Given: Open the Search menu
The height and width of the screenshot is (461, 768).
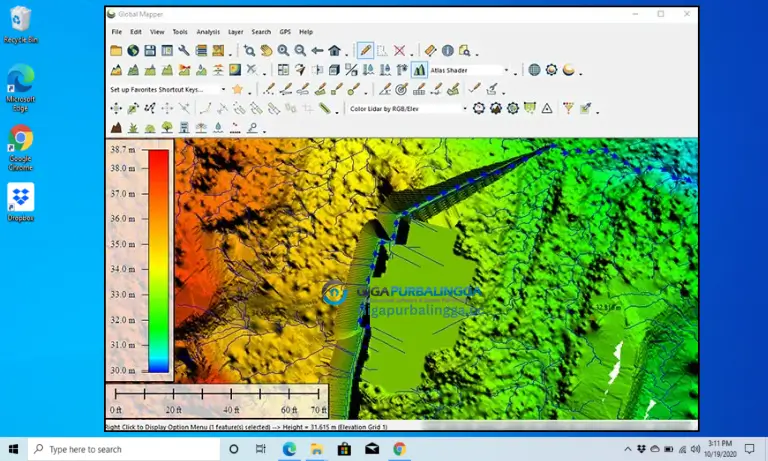Looking at the screenshot, I should click(x=261, y=32).
